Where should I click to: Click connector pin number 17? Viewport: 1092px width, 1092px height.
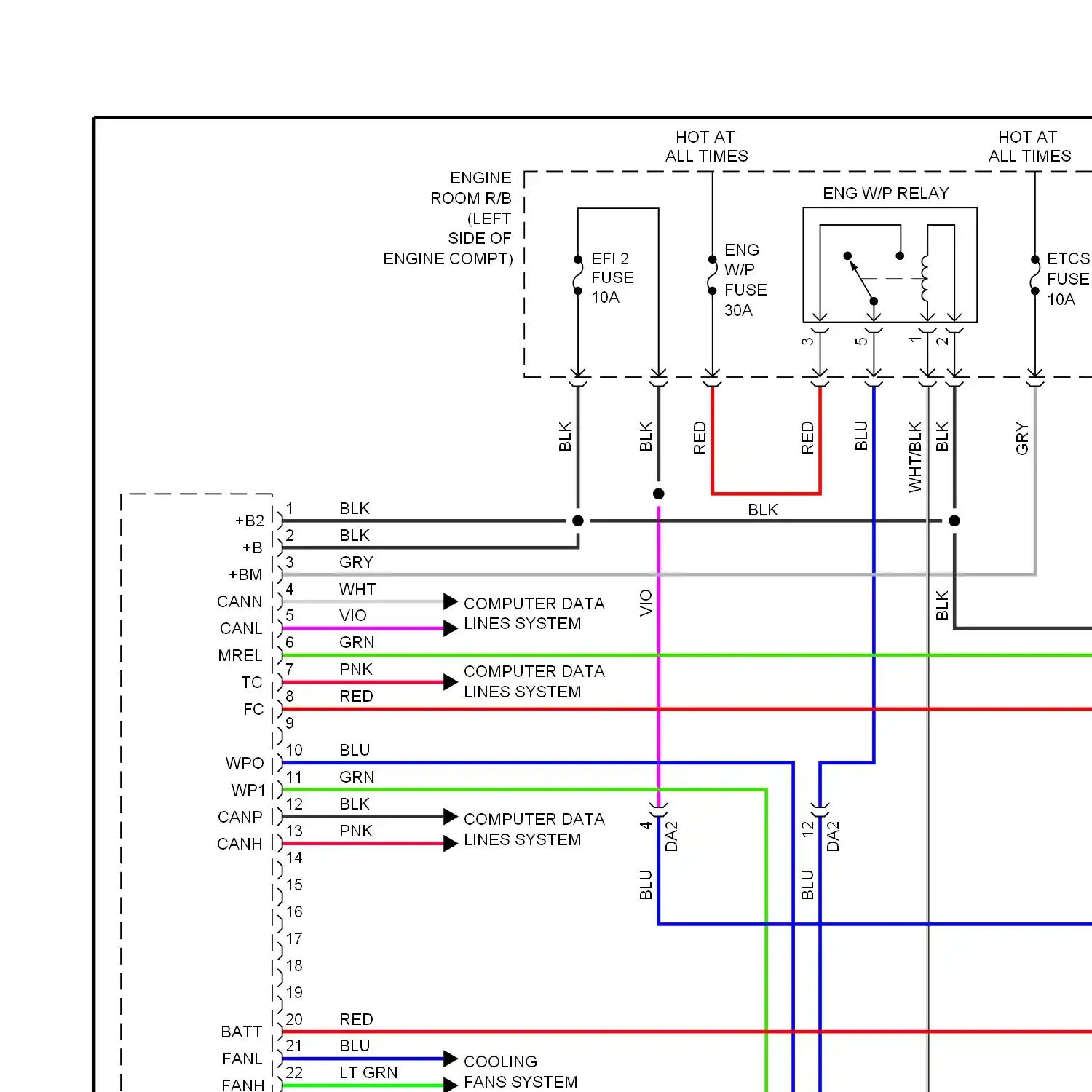point(294,938)
